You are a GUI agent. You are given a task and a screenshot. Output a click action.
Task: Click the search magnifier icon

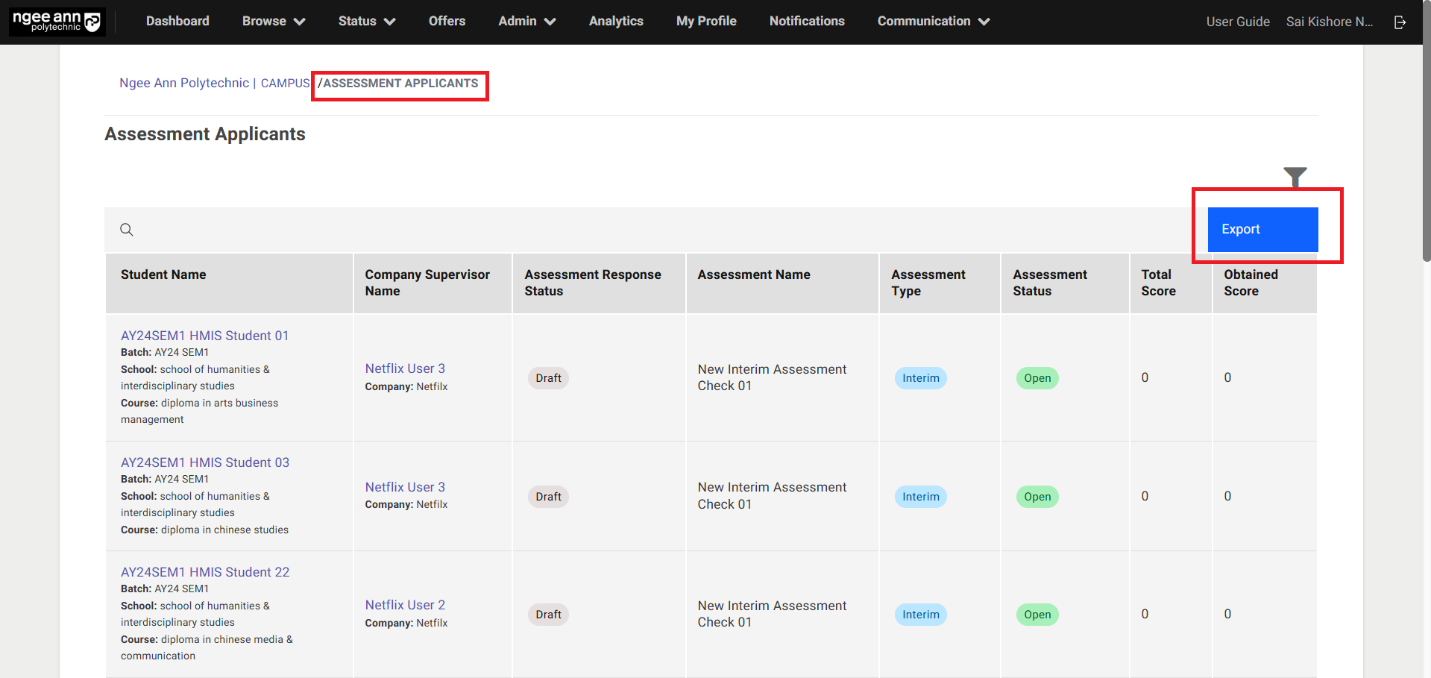click(127, 230)
